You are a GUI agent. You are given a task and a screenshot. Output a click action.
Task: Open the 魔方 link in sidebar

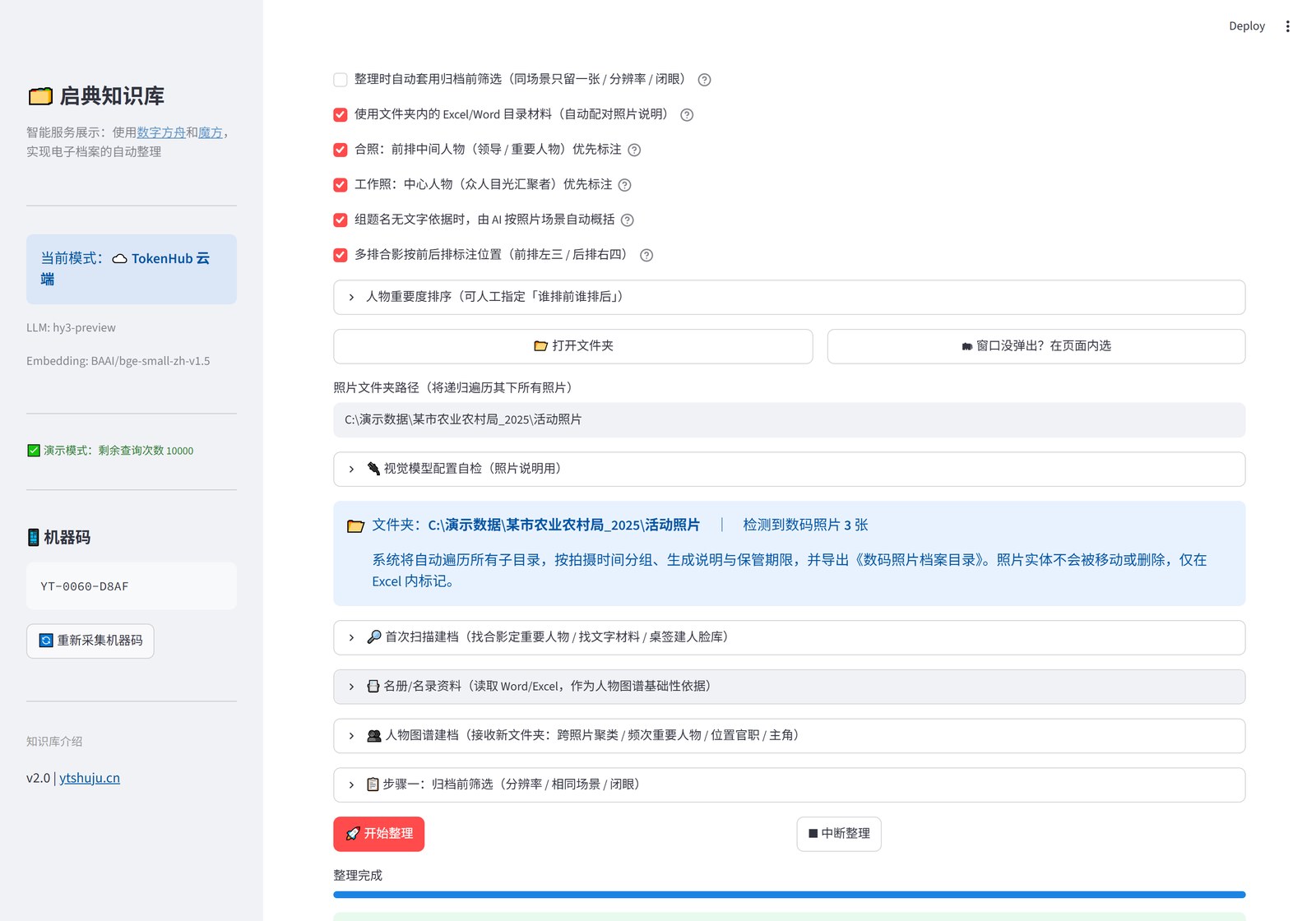coord(211,132)
